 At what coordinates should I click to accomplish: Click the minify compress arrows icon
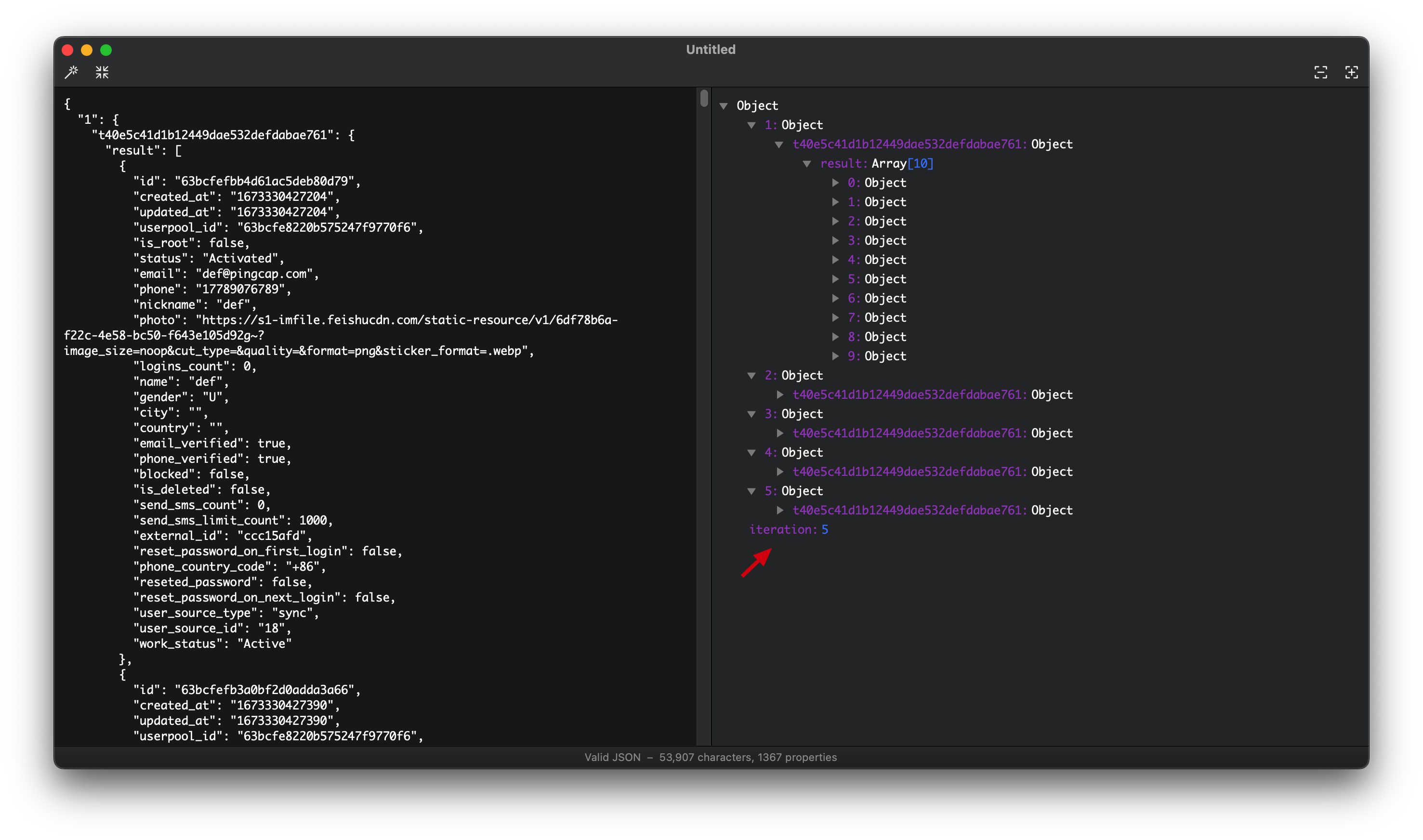[102, 72]
